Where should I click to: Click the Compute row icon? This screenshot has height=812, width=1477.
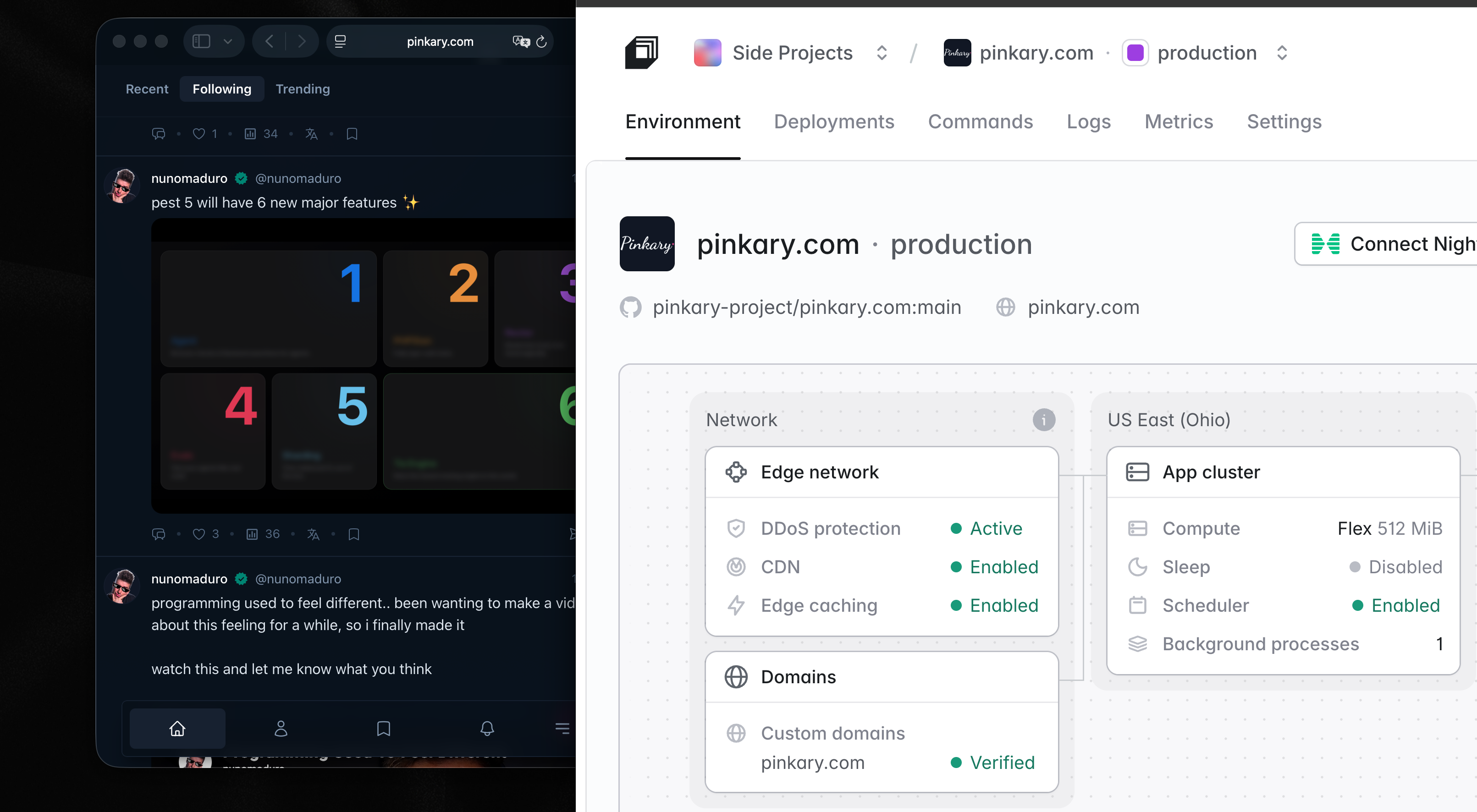pos(1138,528)
